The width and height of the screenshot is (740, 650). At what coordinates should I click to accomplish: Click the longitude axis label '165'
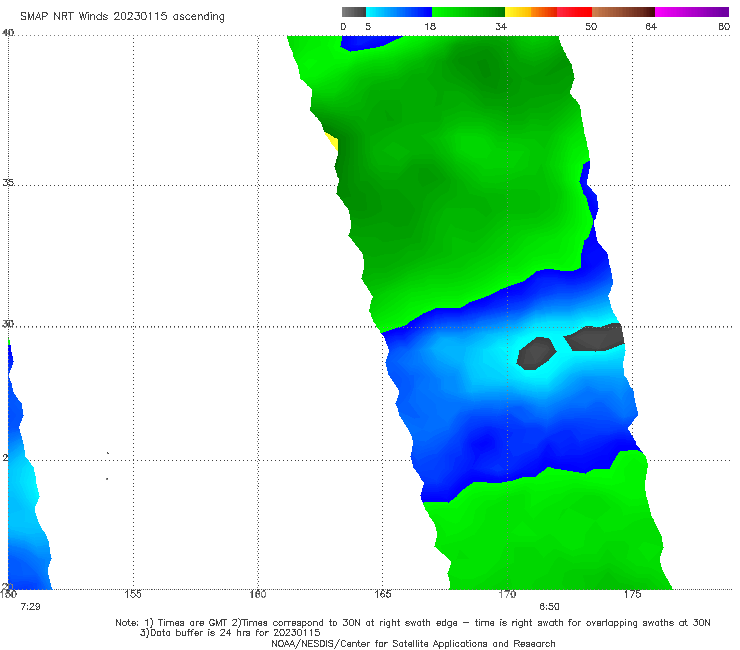(x=383, y=594)
